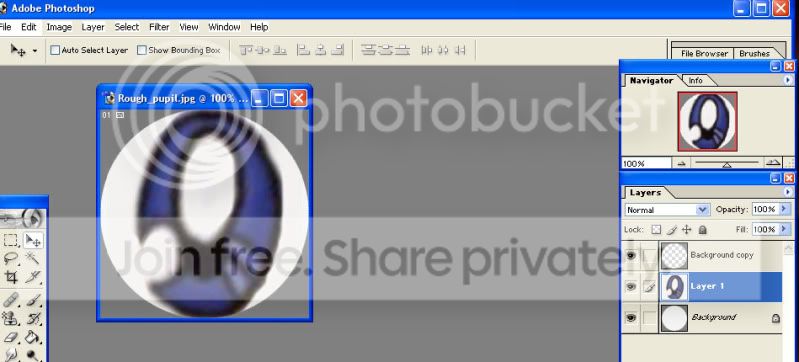
Task: Enable the Auto Select Layer checkbox
Action: pos(55,50)
